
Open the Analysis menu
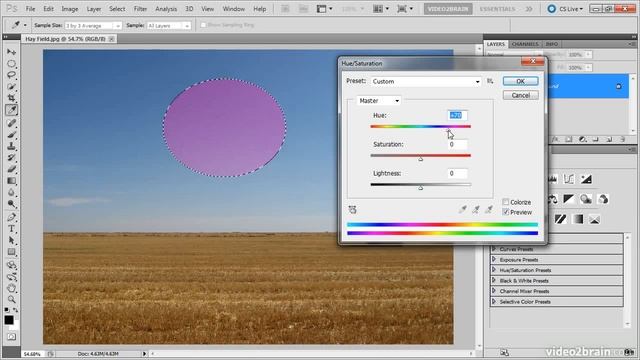pyautogui.click(x=166, y=9)
